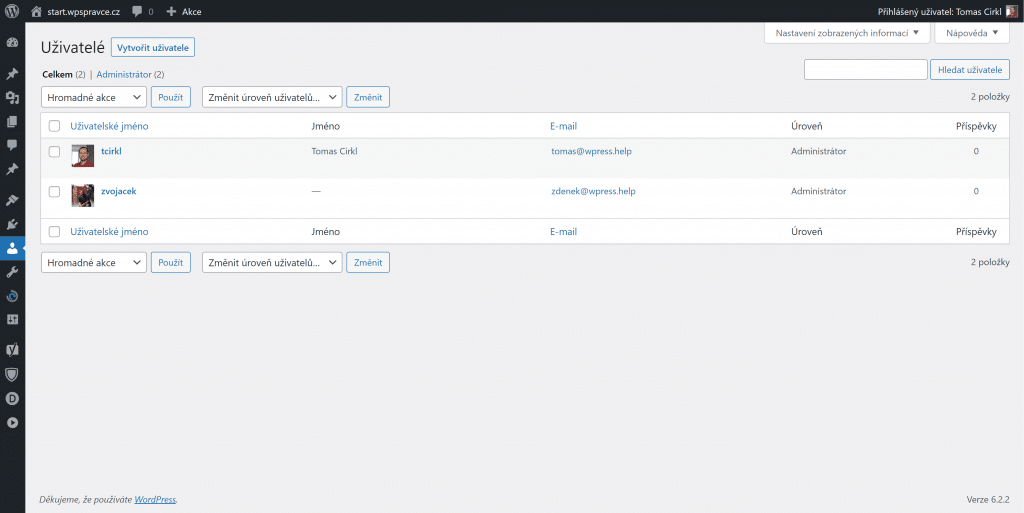Tick the select-all checkbox in table header

[55, 126]
